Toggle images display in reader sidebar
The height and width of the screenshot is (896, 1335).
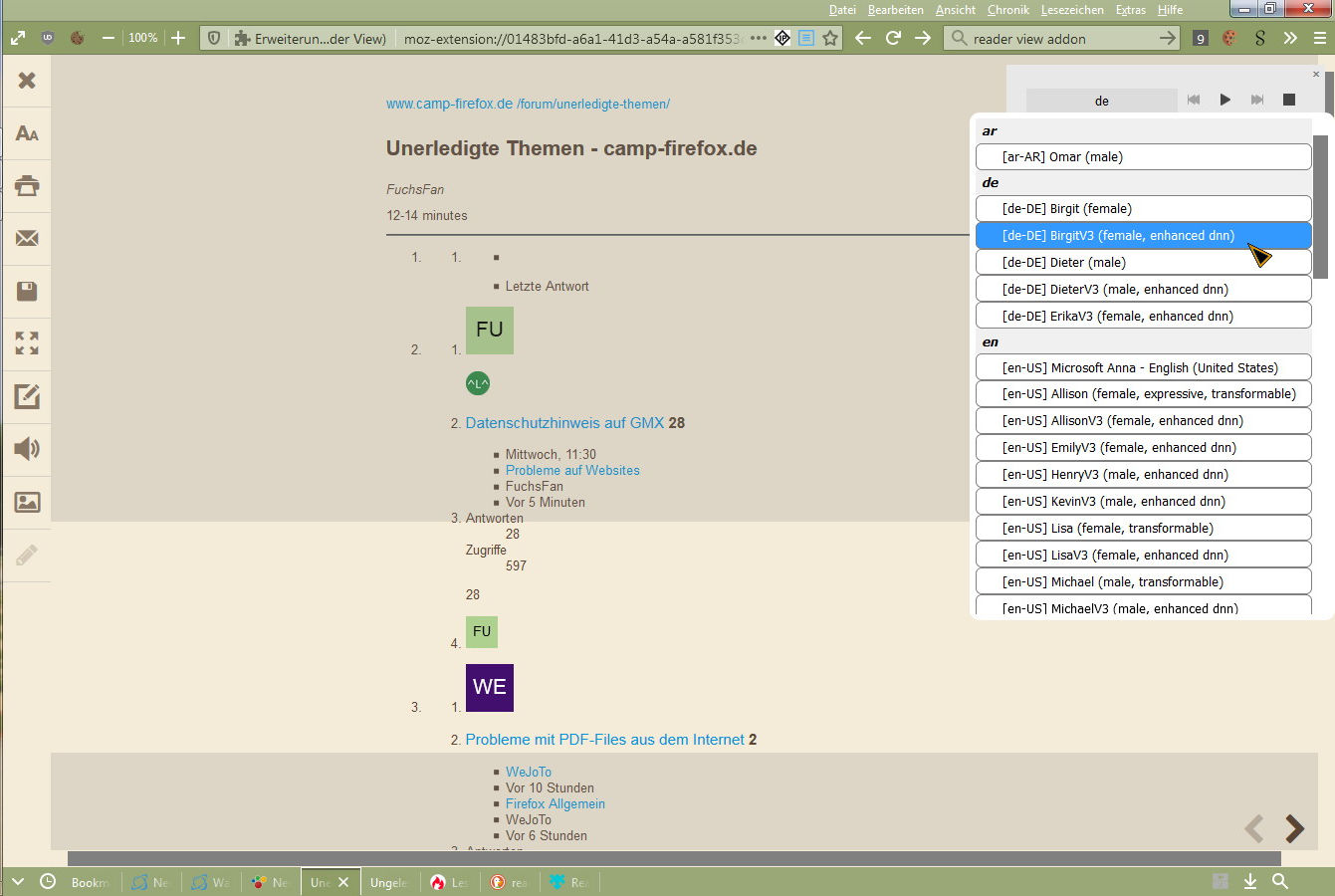point(27,502)
